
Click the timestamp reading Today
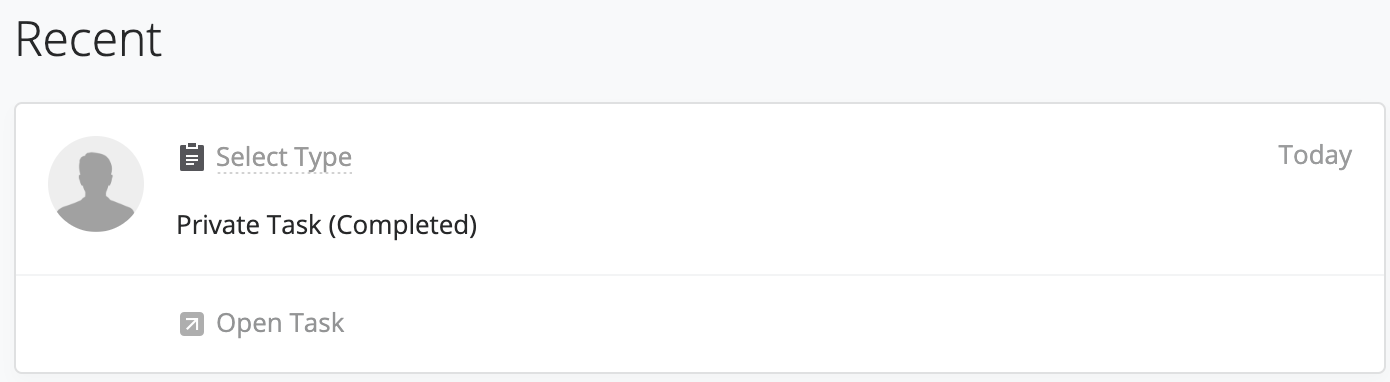pyautogui.click(x=1315, y=155)
